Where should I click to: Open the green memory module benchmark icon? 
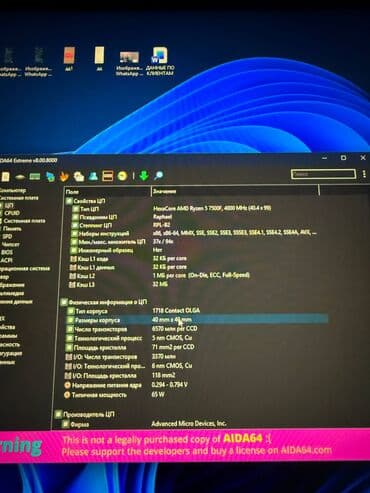click(35, 176)
